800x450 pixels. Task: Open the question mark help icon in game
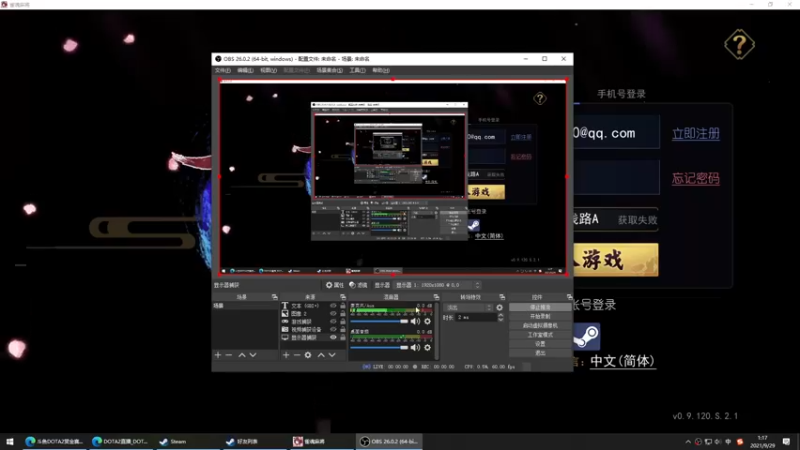(739, 45)
